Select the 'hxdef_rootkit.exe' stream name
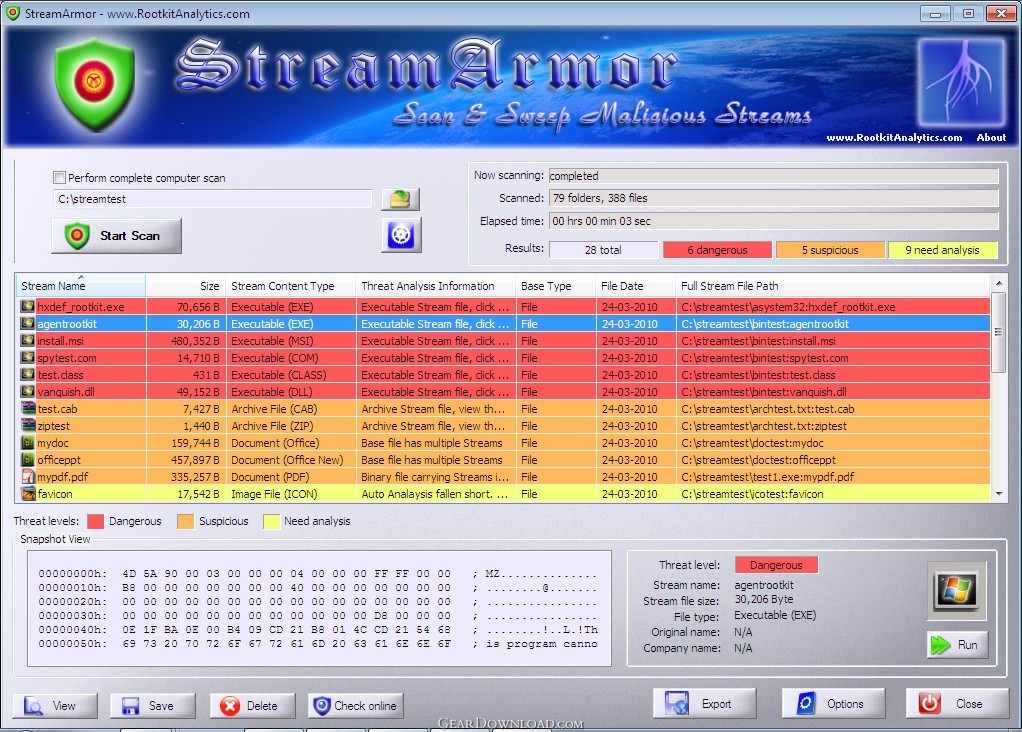 pos(81,306)
